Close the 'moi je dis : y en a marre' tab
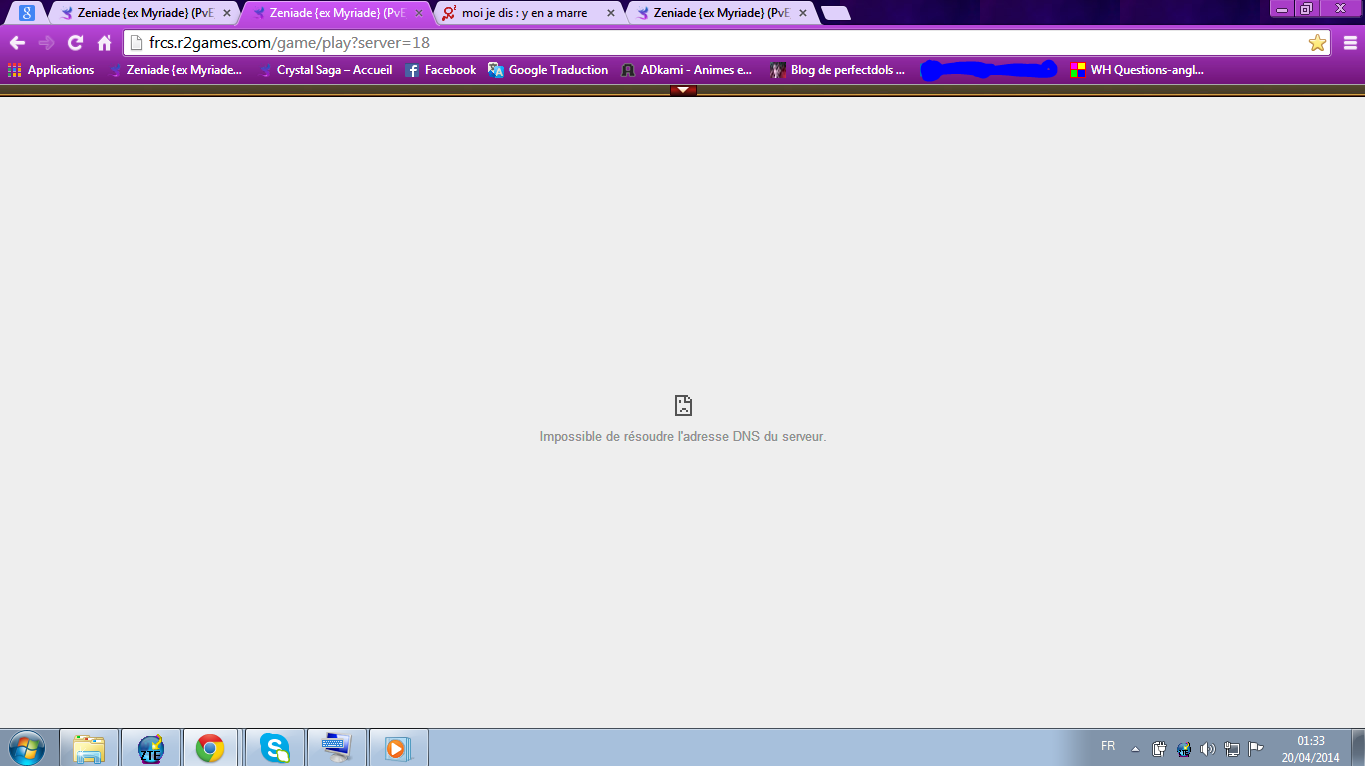 (610, 13)
